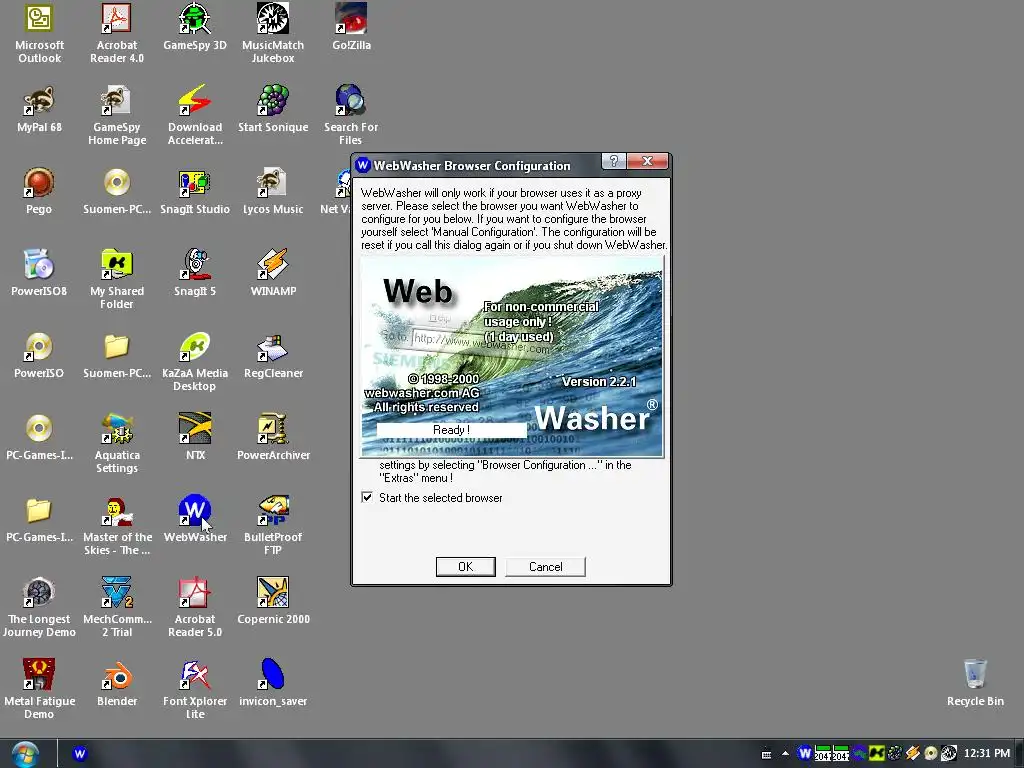The image size is (1024, 768).
Task: Click the MechCommander 2 Trial icon
Action: point(117,607)
